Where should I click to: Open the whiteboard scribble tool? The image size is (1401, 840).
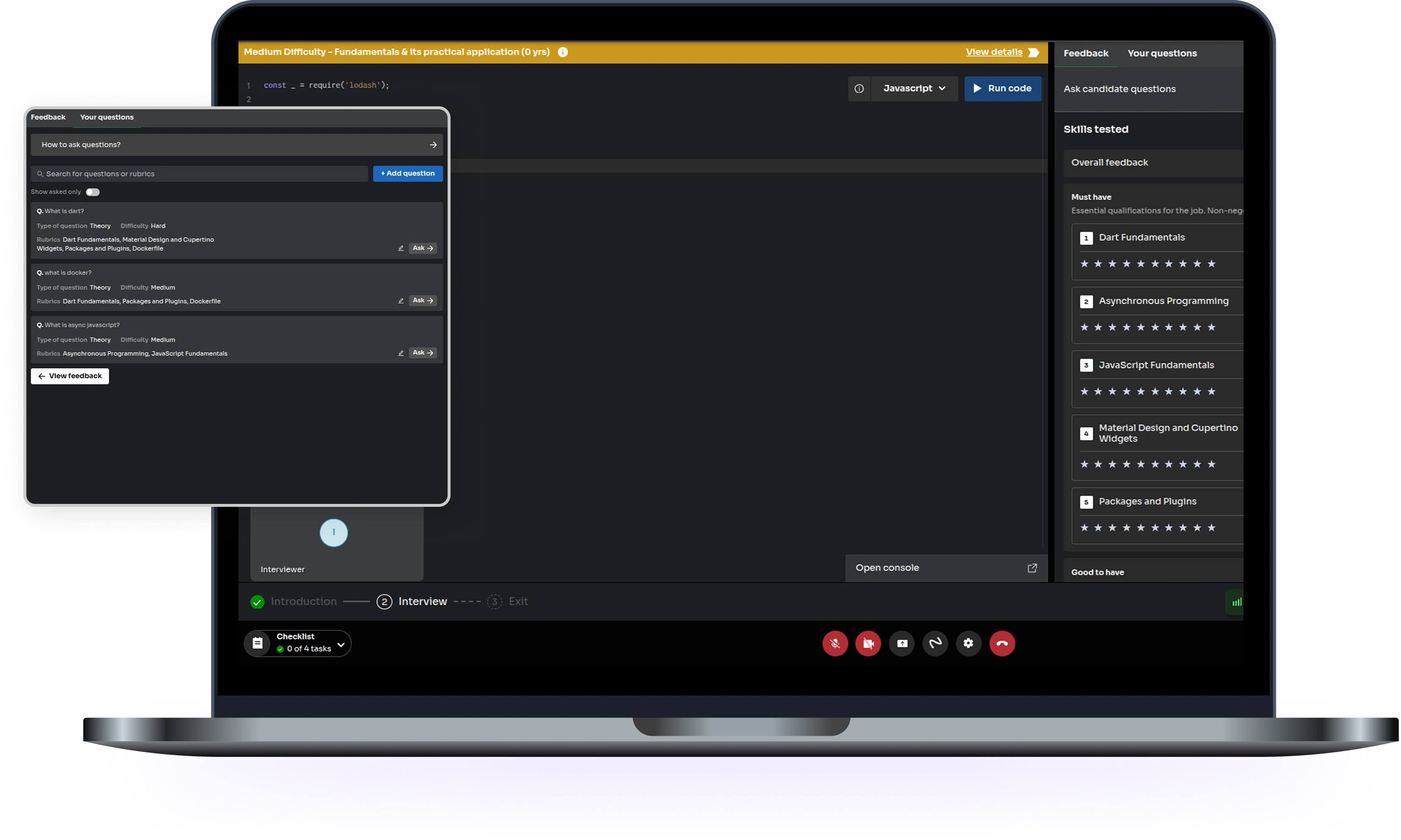click(x=934, y=643)
